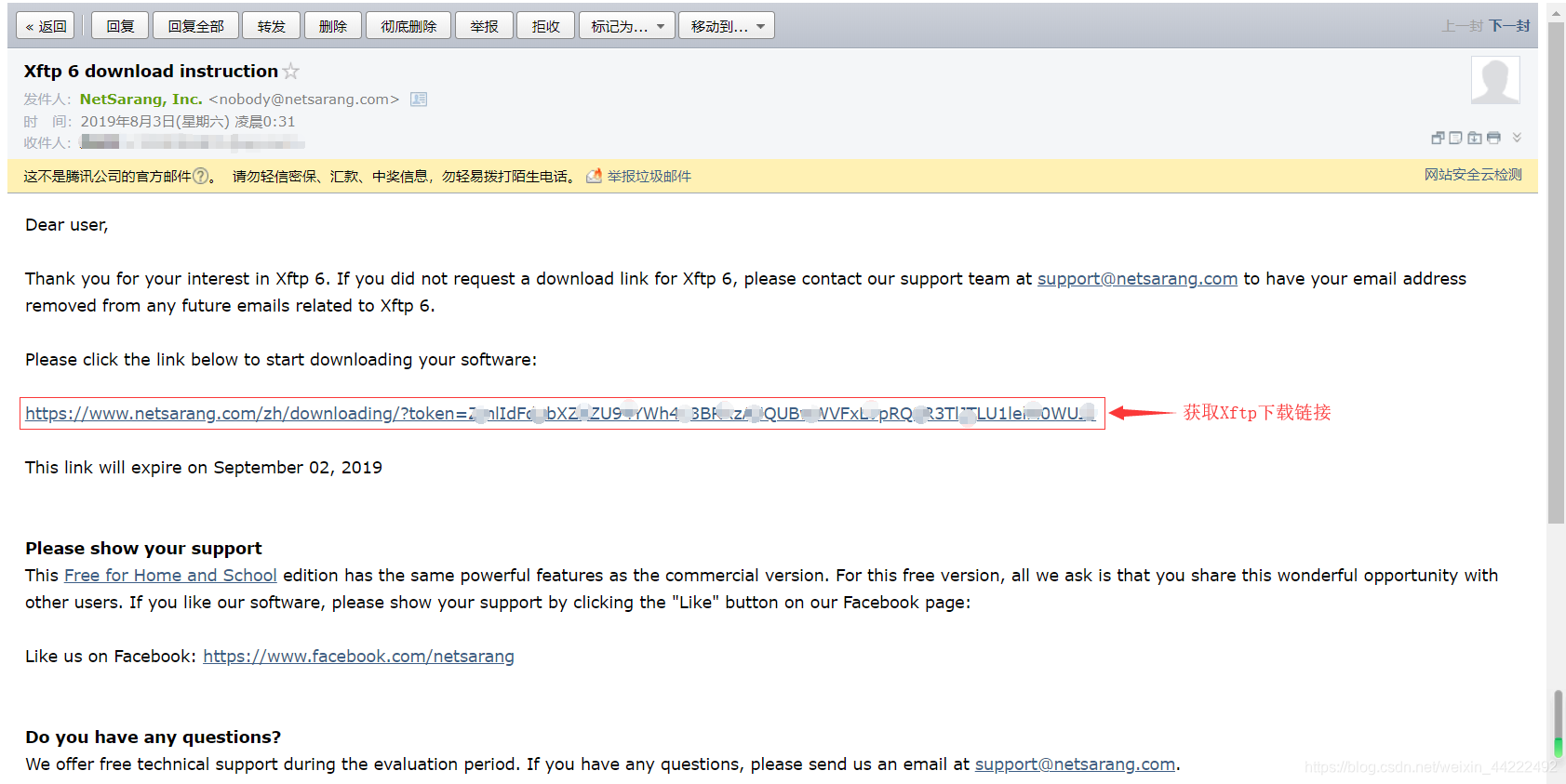Open sender contact card icon
The image size is (1566, 784).
pyautogui.click(x=419, y=100)
